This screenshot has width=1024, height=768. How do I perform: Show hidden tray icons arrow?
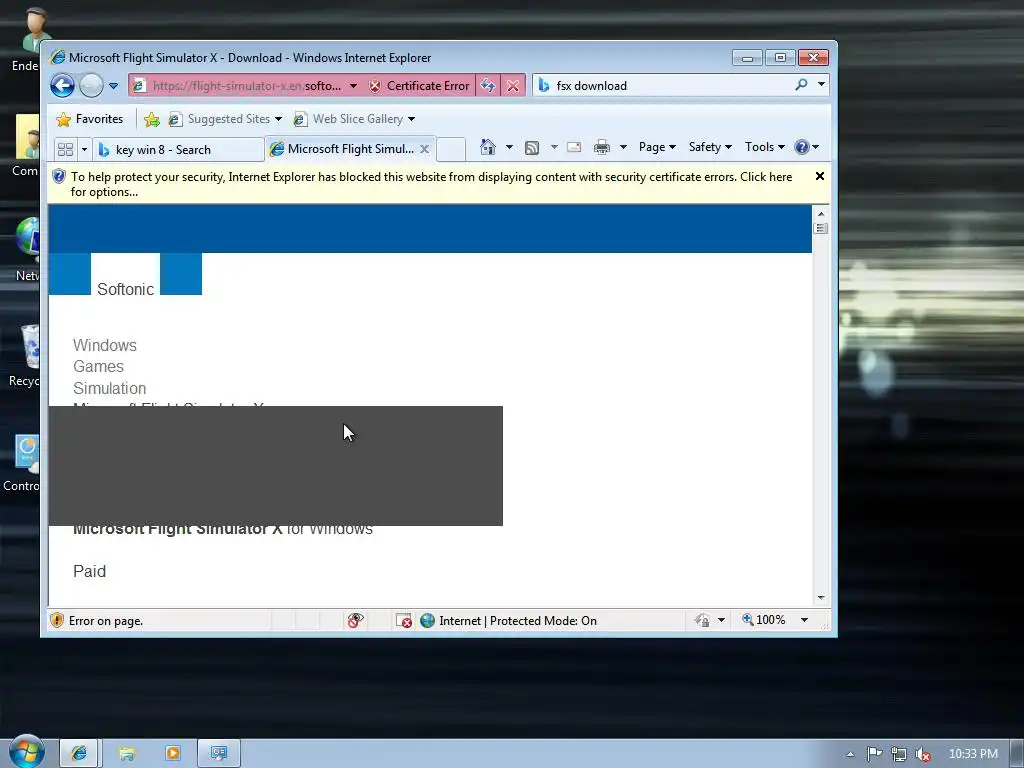(x=850, y=754)
